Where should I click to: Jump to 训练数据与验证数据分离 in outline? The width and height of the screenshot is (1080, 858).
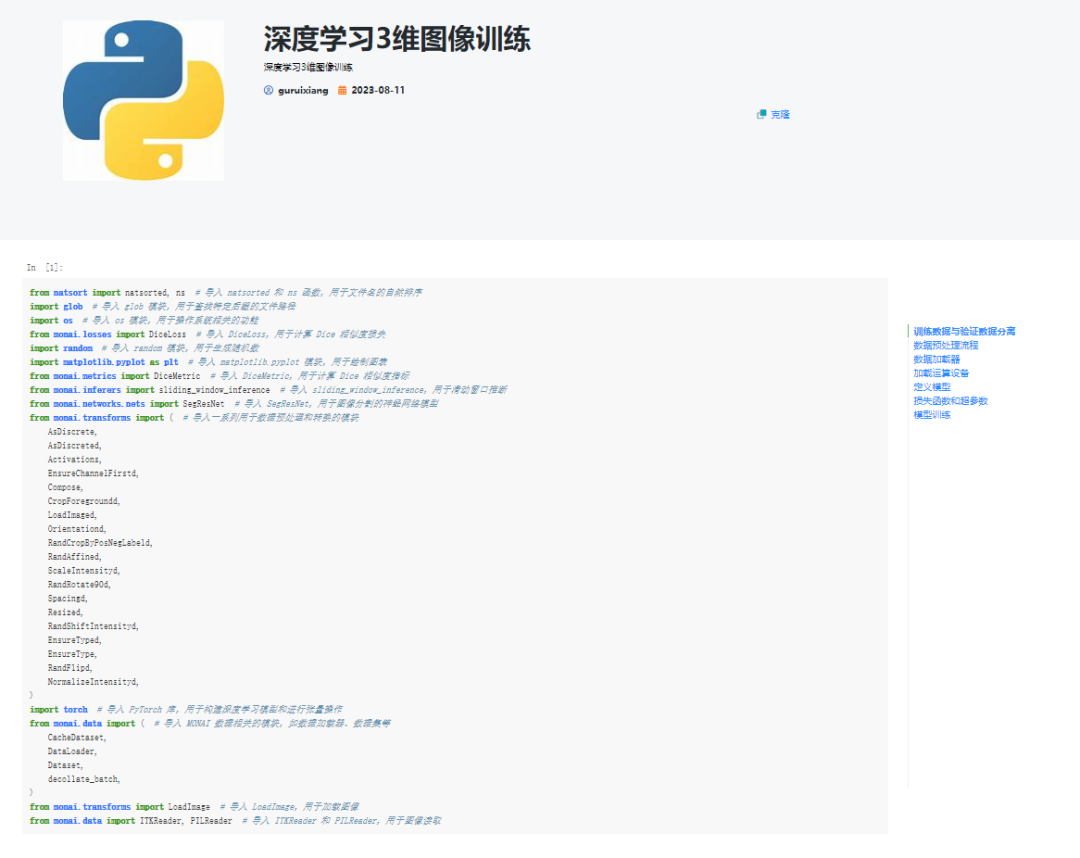(x=964, y=331)
